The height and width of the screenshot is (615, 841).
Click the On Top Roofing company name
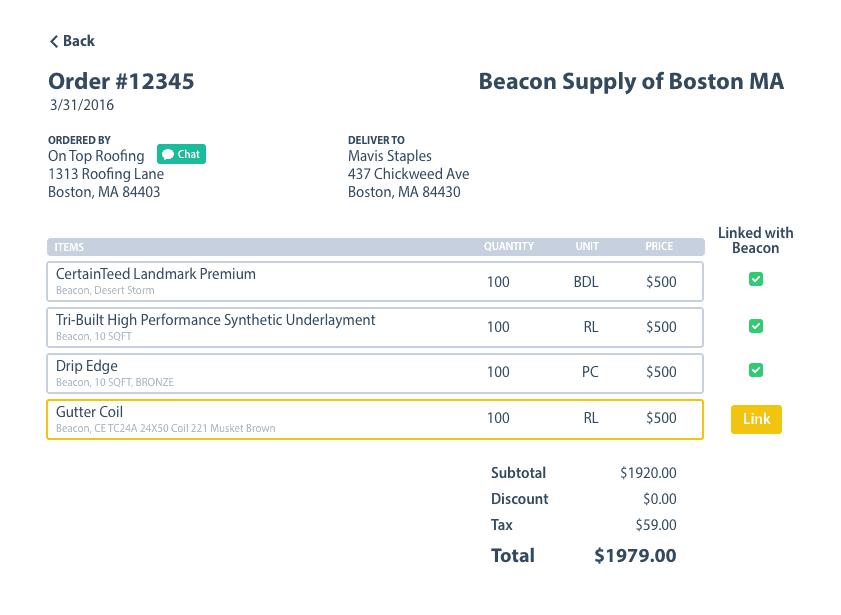point(96,156)
